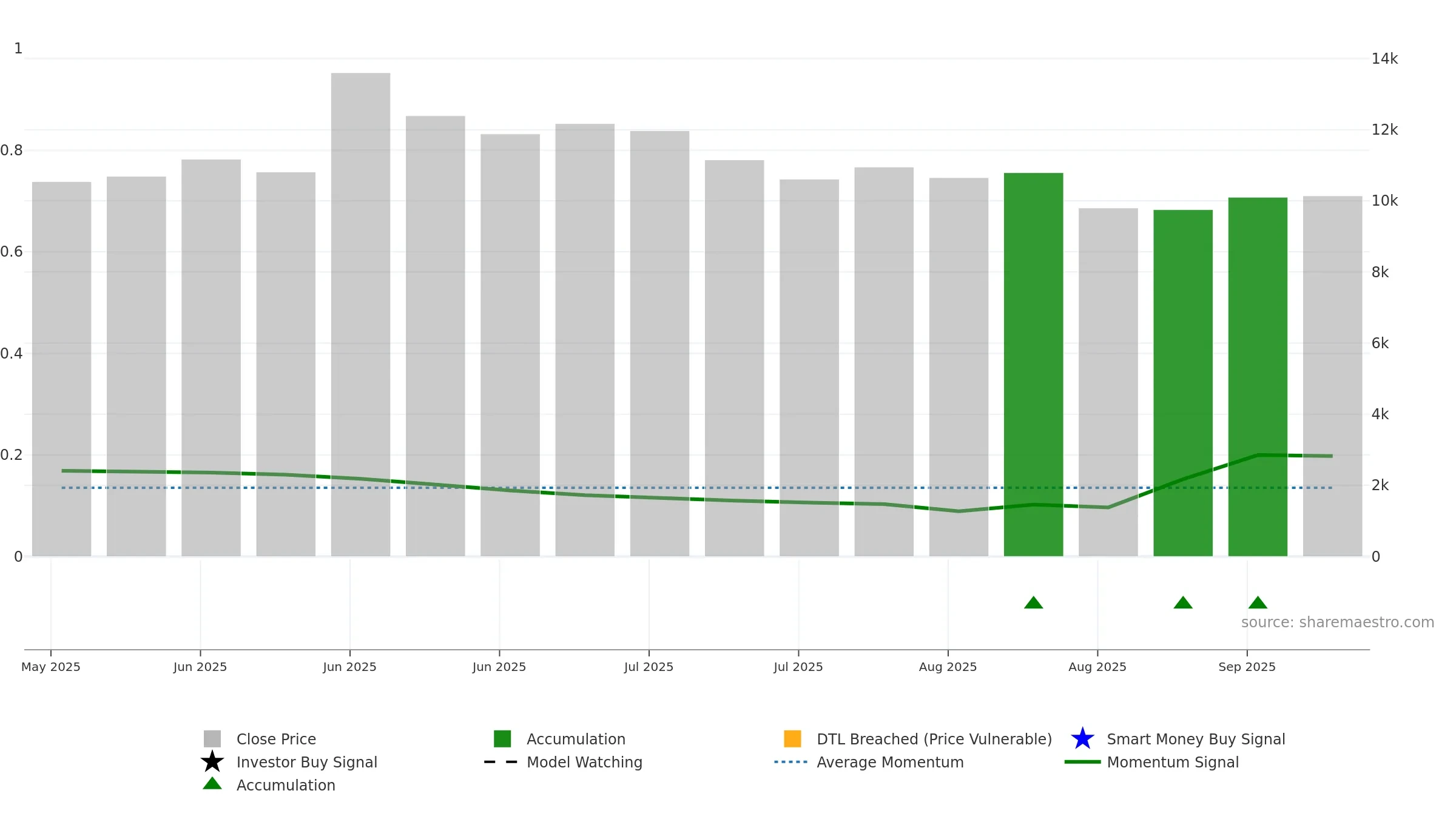This screenshot has height=819, width=1456.
Task: Click the blue Smart Money Buy Signal star
Action: click(1082, 739)
